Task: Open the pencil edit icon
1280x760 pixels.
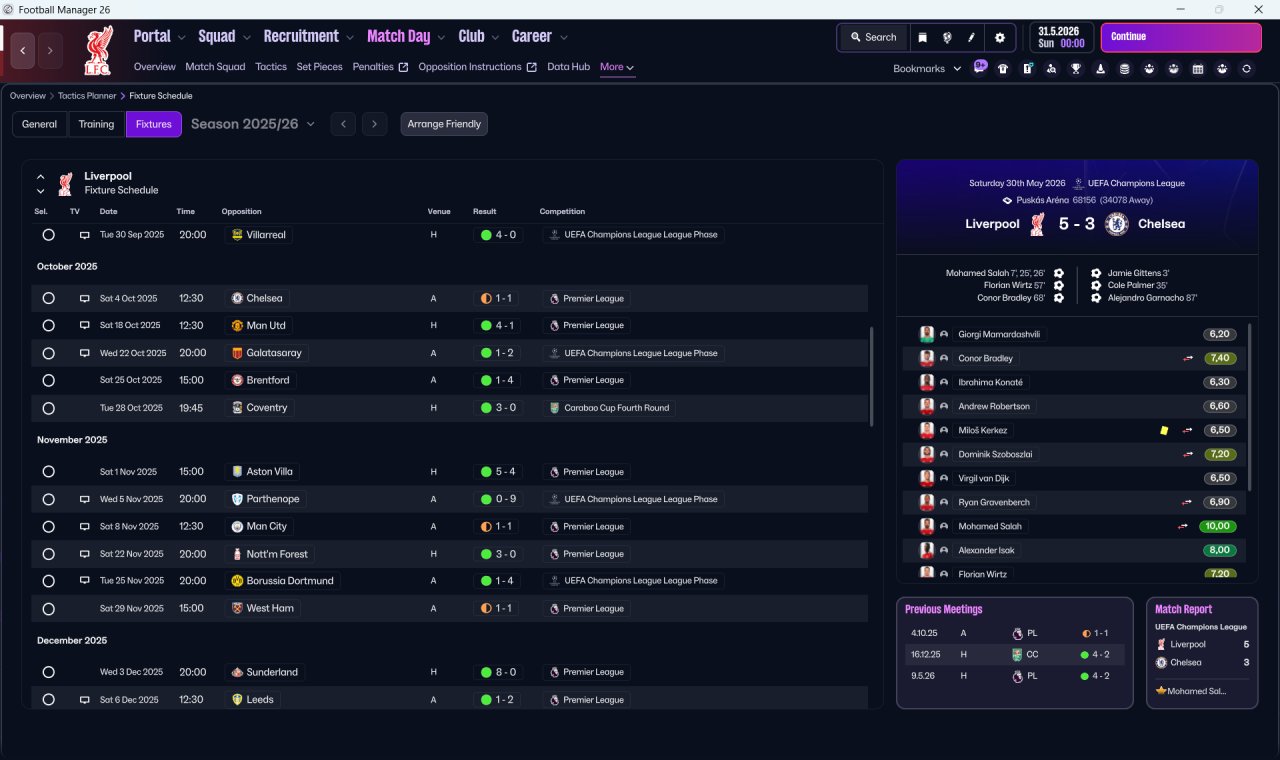Action: coord(971,37)
